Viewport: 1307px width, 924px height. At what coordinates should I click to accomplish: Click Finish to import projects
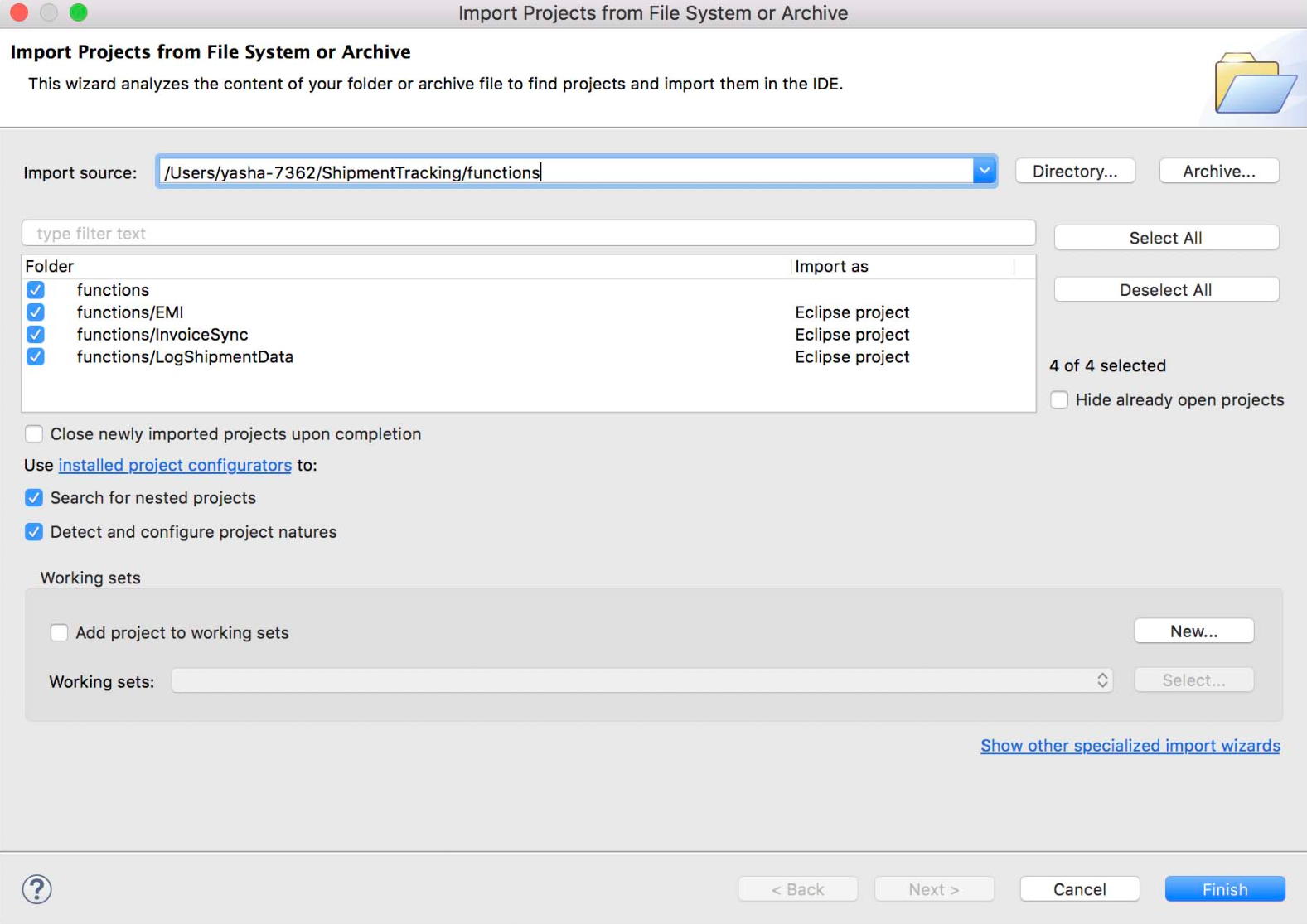click(x=1225, y=889)
